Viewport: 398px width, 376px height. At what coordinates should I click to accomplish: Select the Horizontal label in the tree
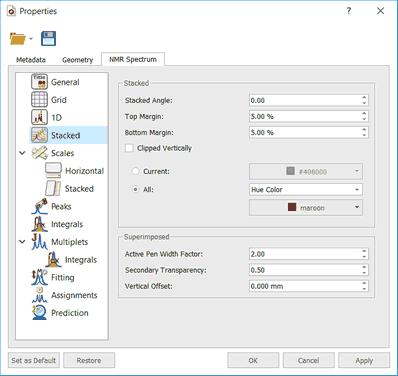(84, 171)
